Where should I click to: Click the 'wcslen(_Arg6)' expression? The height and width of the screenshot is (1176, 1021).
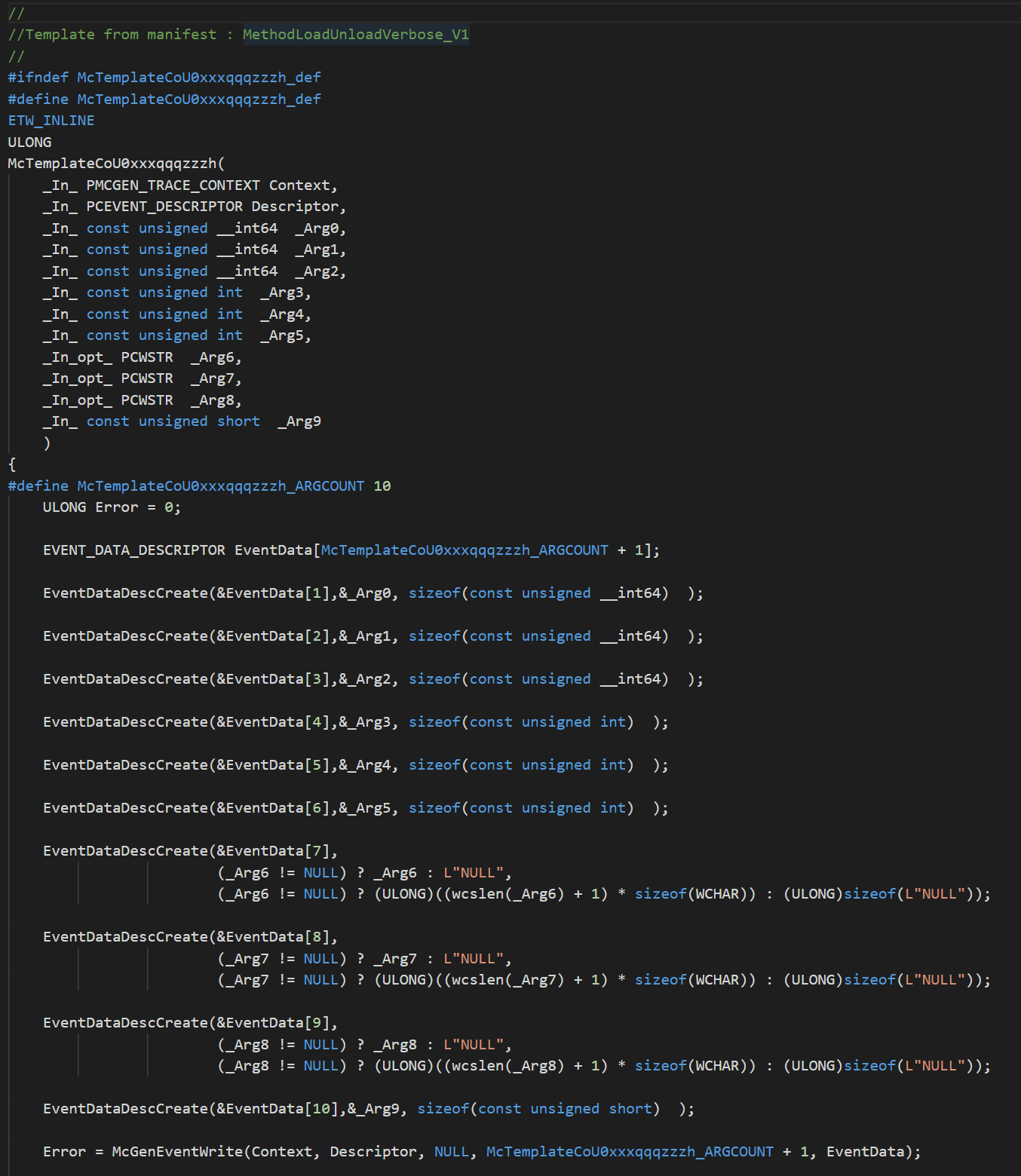(x=508, y=894)
